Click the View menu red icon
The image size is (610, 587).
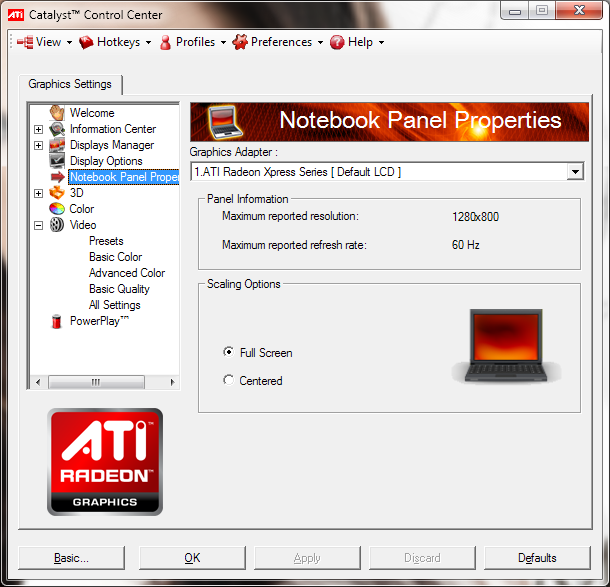(25, 42)
